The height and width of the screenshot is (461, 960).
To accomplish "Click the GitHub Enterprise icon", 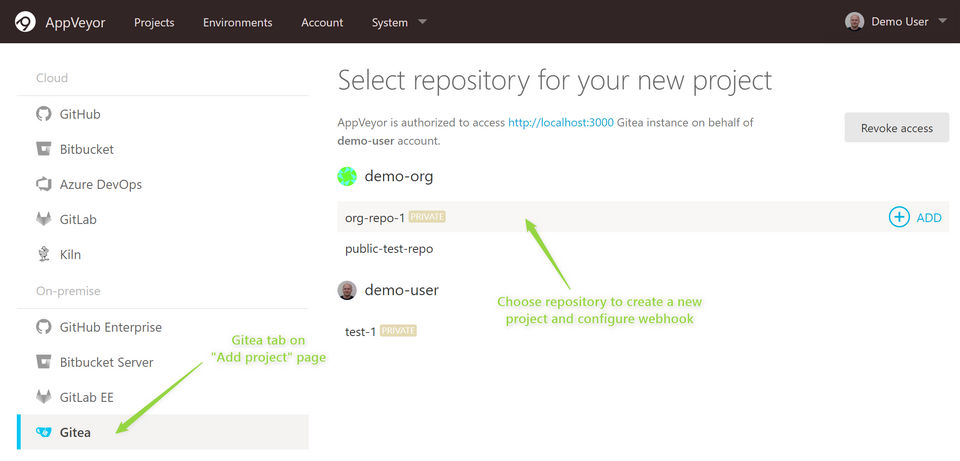I will 43,327.
